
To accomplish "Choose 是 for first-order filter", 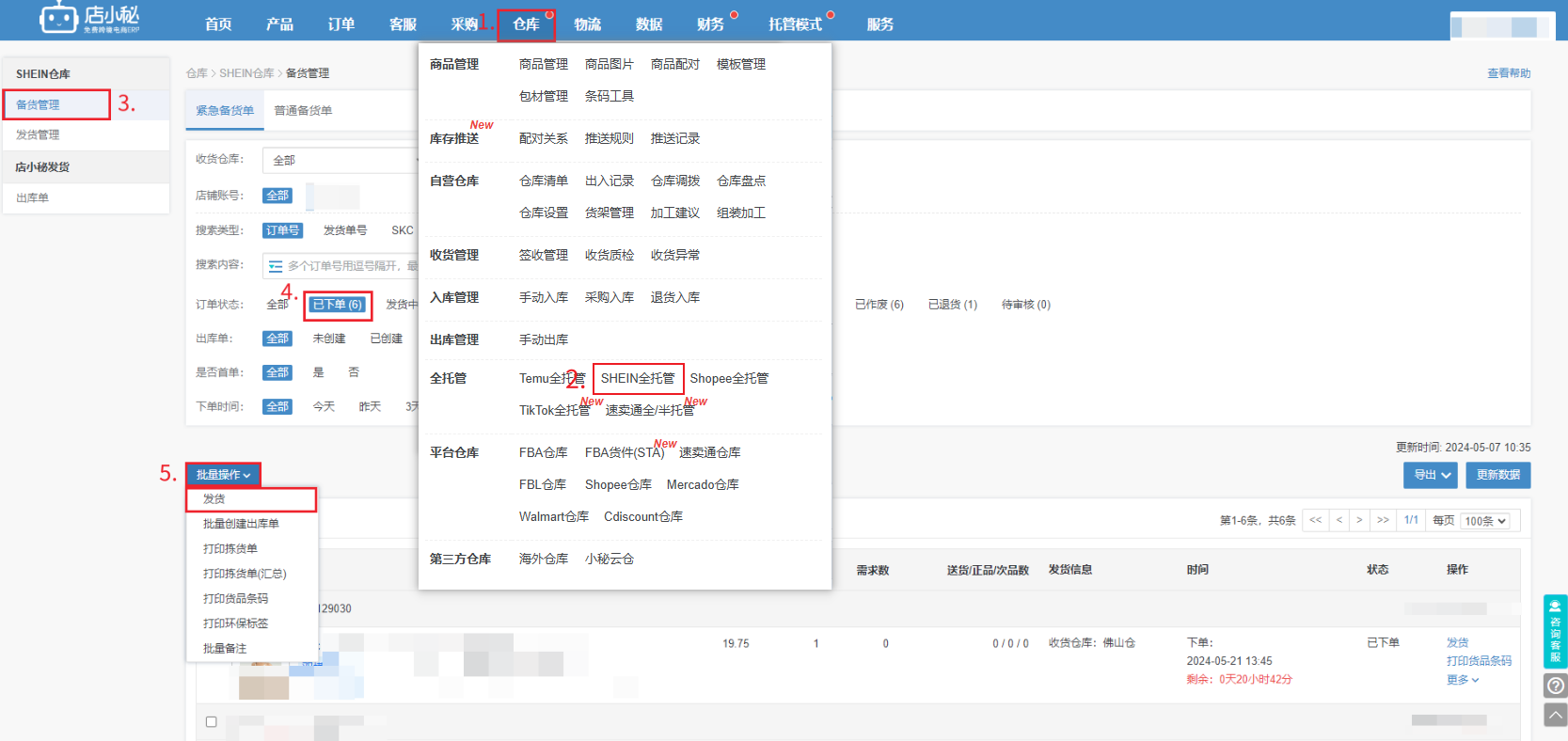I will (318, 372).
